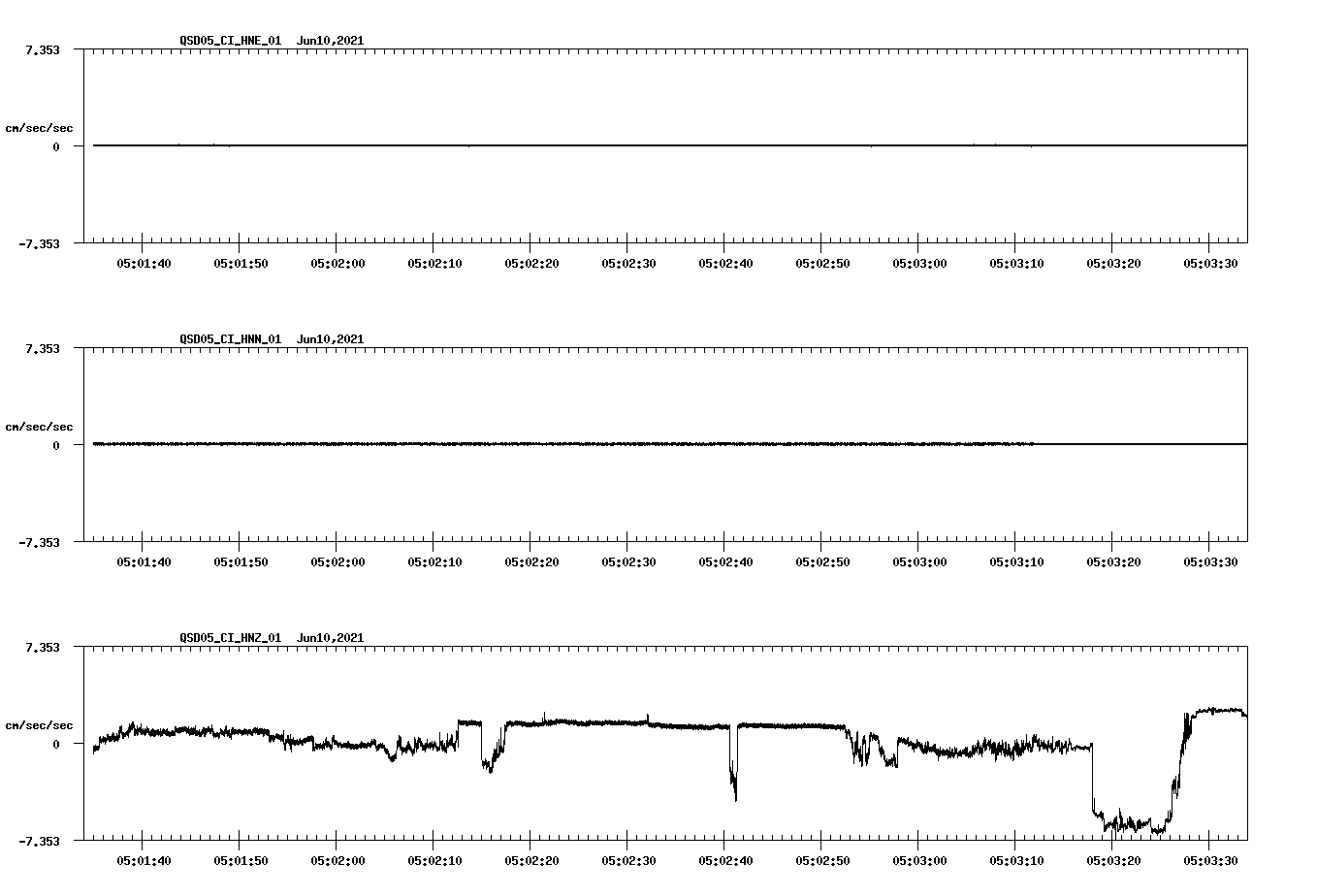Screen dimensions: 1317x896
Task: Click 05:03:20 time label under HNN plot
Action: tap(1113, 561)
